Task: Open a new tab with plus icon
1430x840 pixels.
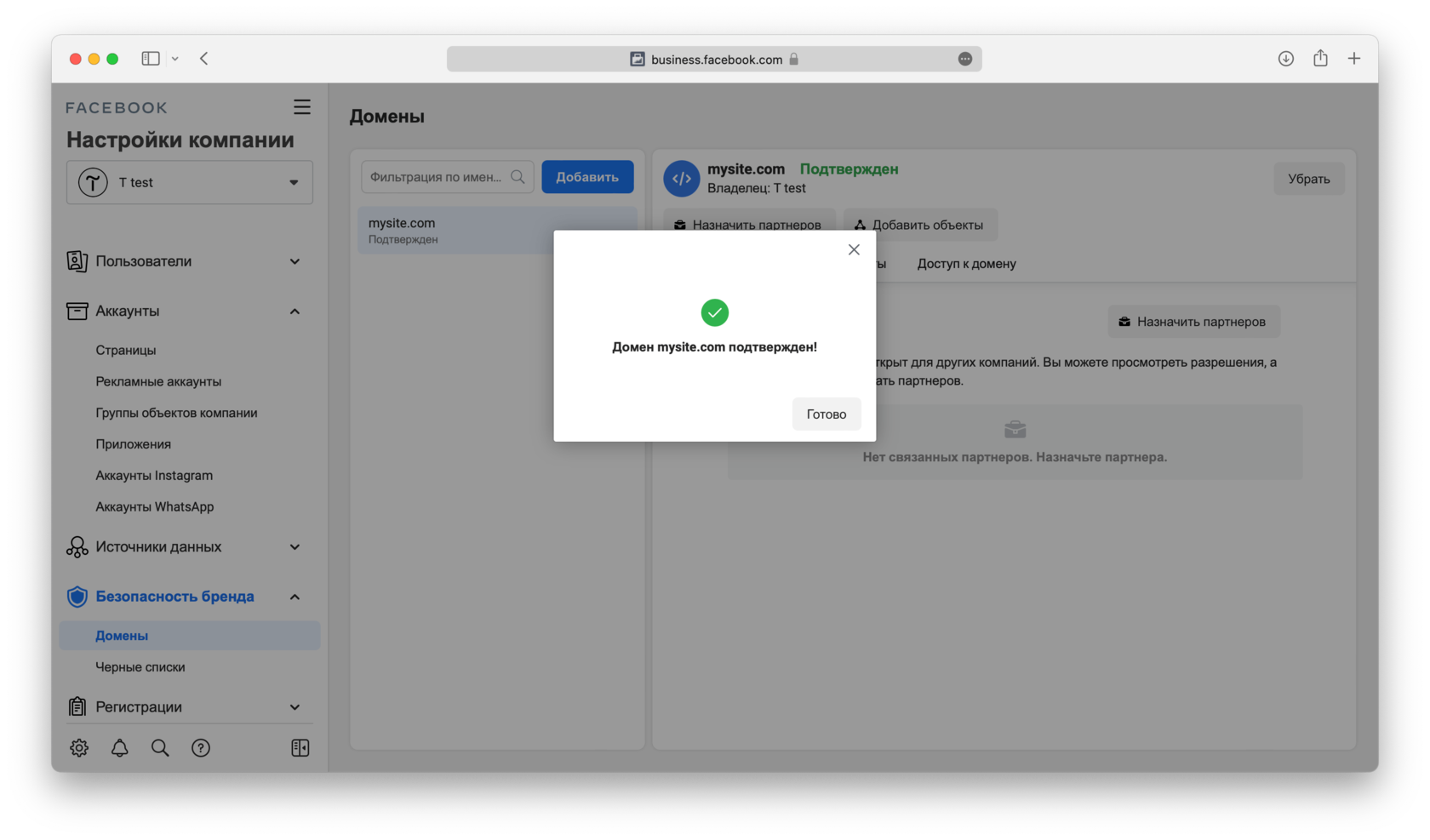Action: click(1354, 59)
